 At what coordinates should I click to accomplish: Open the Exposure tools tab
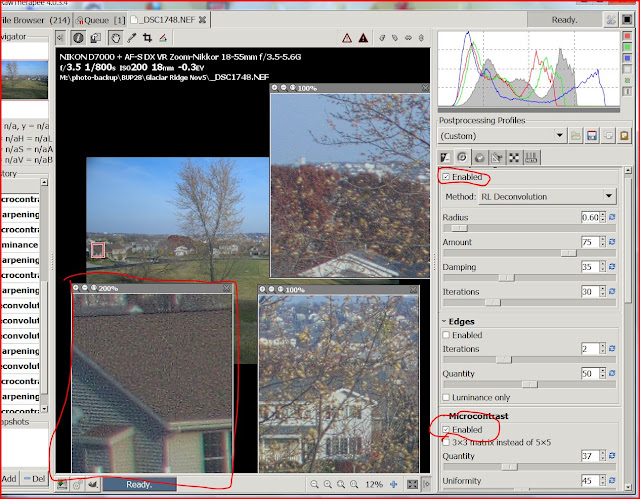click(445, 157)
